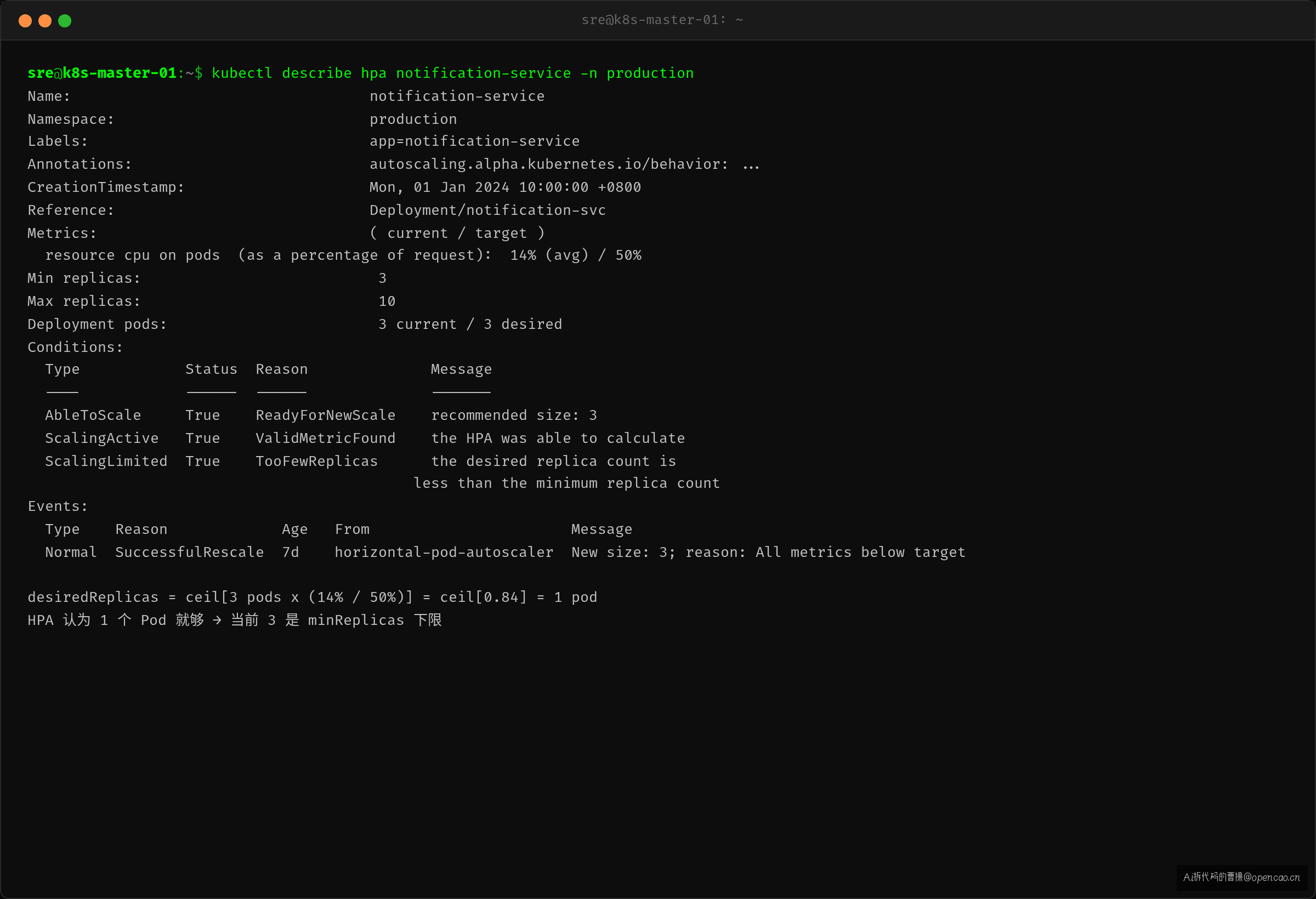1316x899 pixels.
Task: Click the green maximize window button
Action: tap(65, 21)
